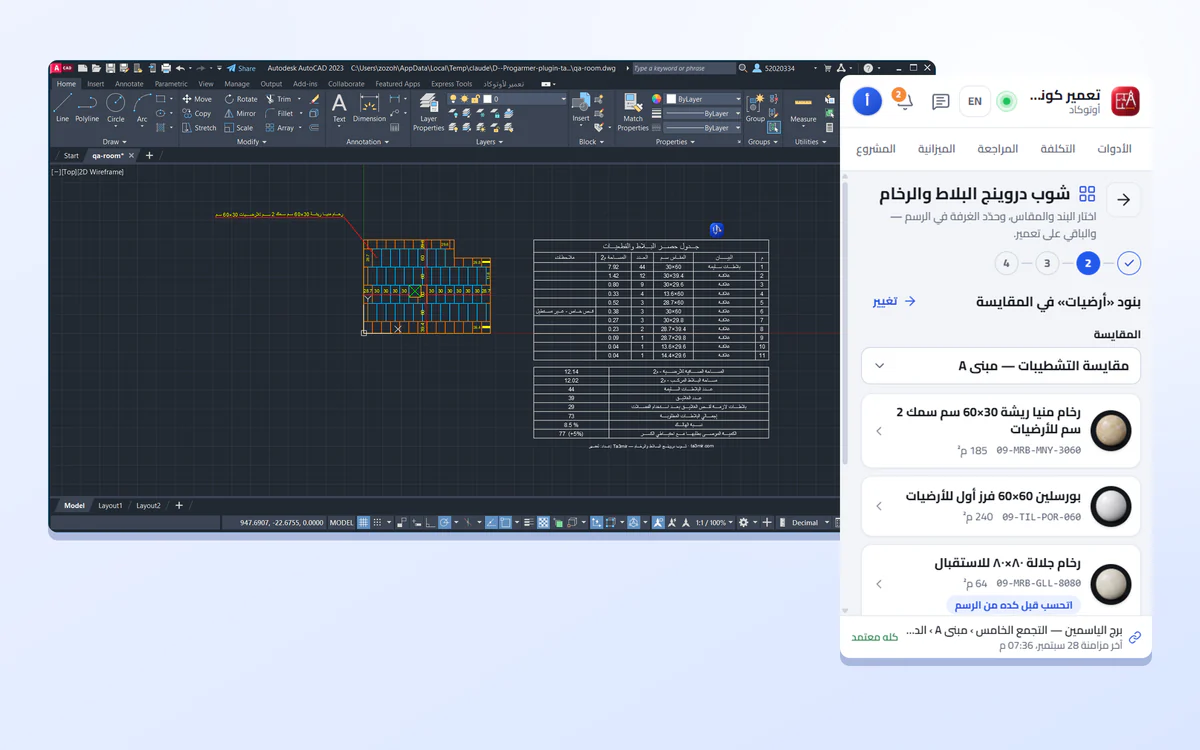The width and height of the screenshot is (1200, 750).
Task: Click the احسب قبل كده من الرسم chip
Action: coord(1013,605)
